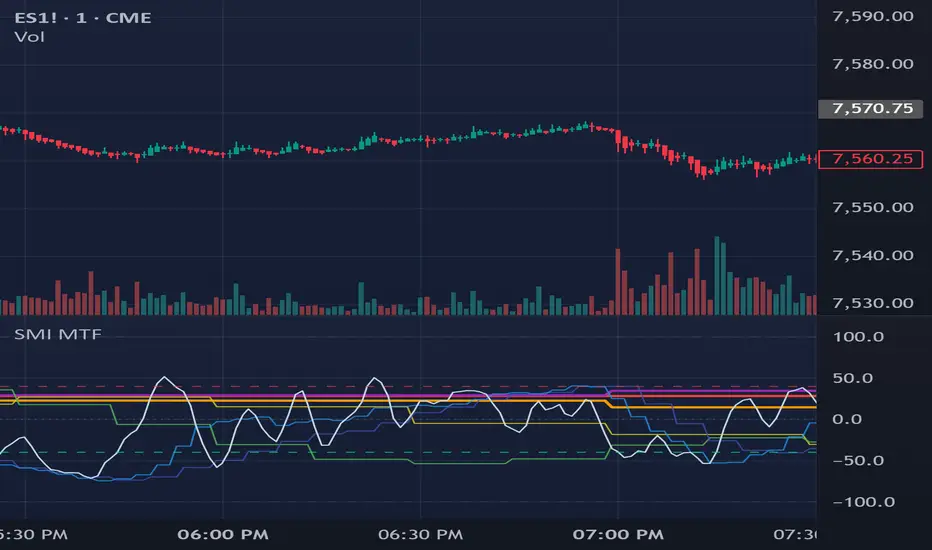The height and width of the screenshot is (550, 932).
Task: Click the 7,540.00 price scale label
Action: click(873, 255)
